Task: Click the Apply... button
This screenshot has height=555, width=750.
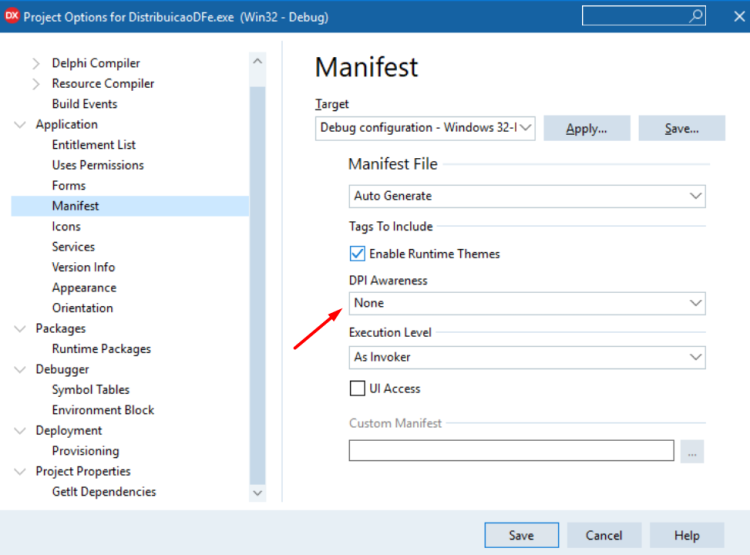Action: point(587,128)
